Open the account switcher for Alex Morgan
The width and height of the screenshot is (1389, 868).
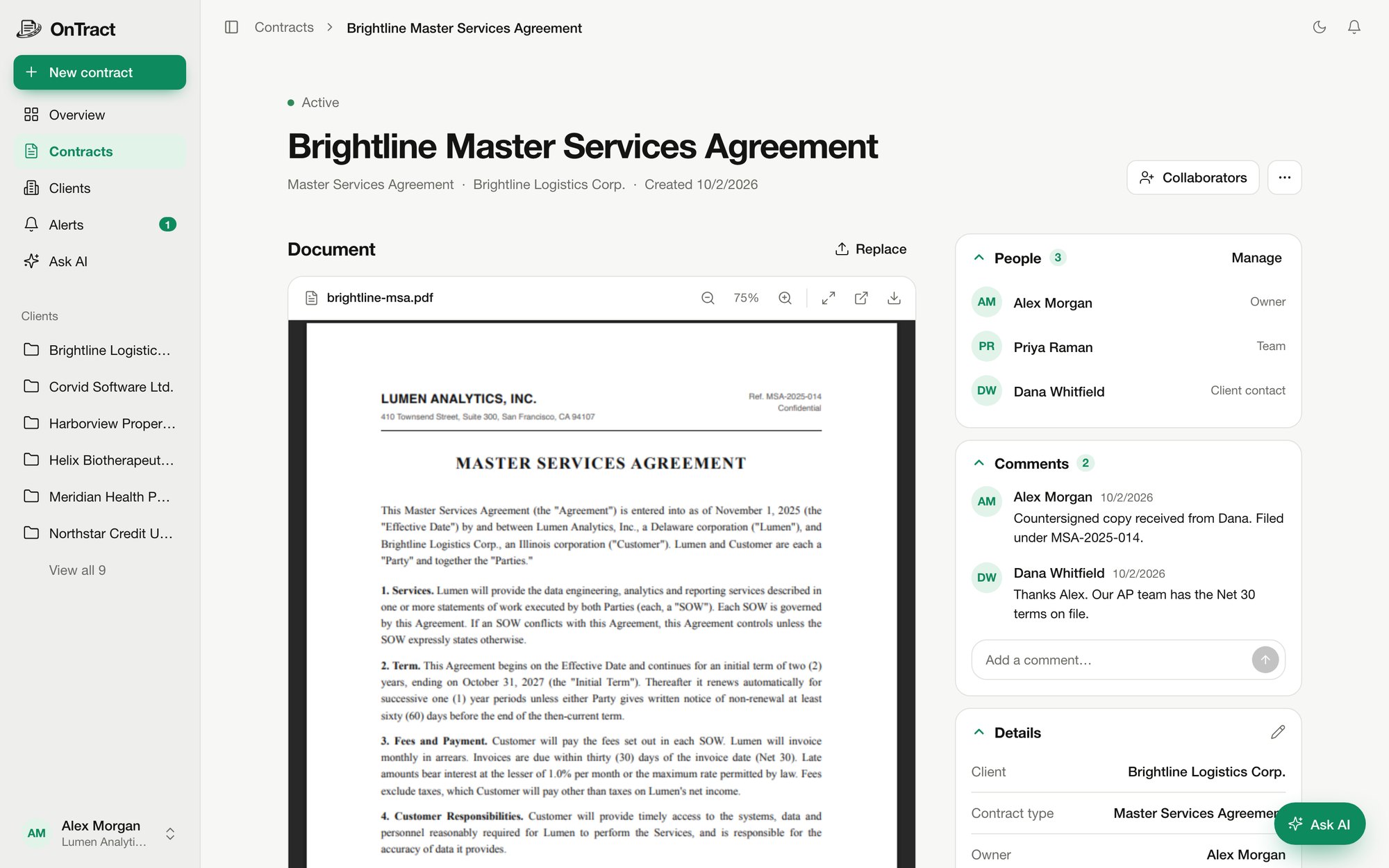(x=100, y=833)
